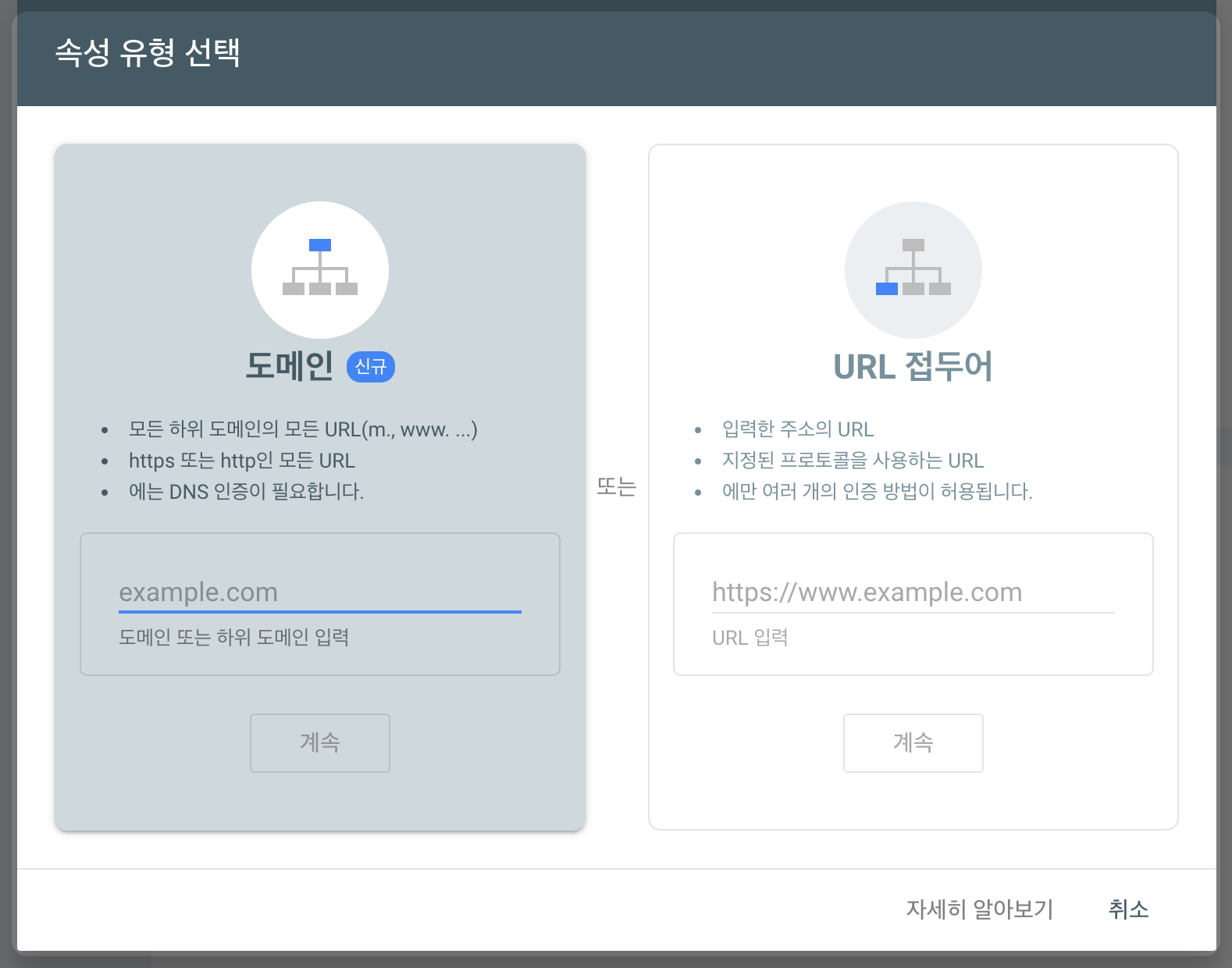Viewport: 1232px width, 968px height.
Task: Focus the https://www.example.com URL input field
Action: (913, 593)
